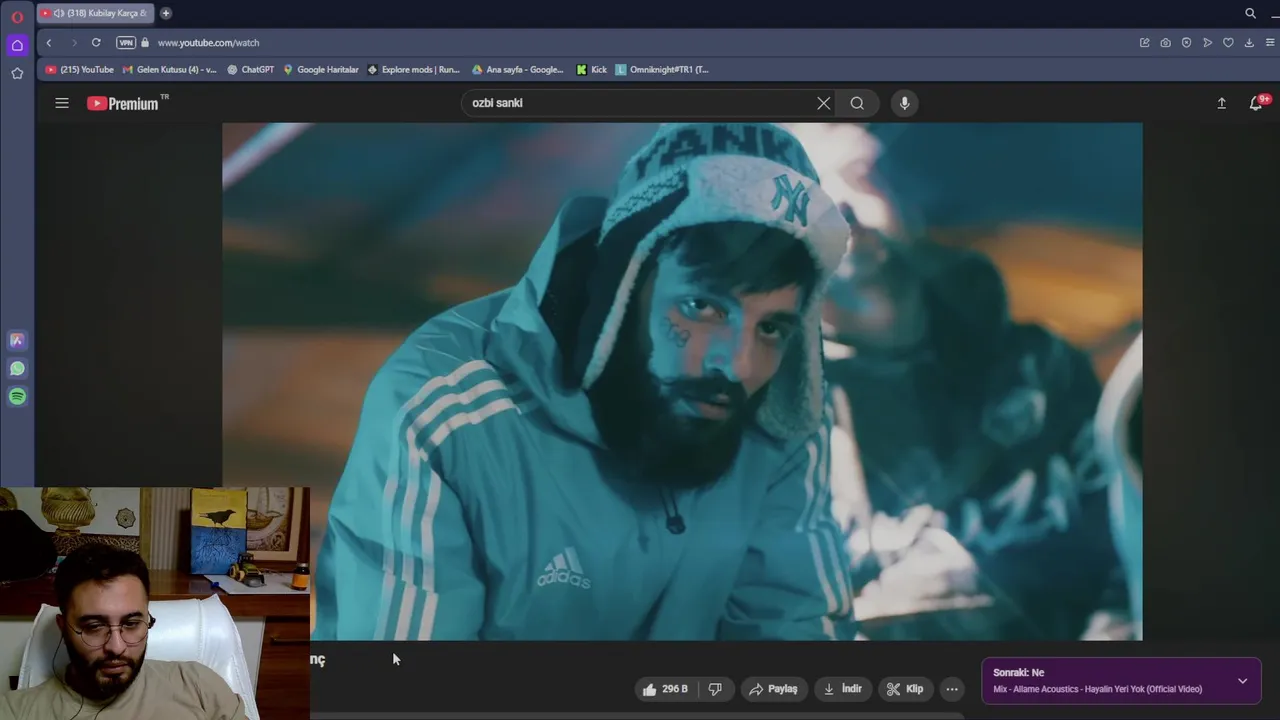Open a new tab with plus button
The image size is (1280, 720).
coord(166,13)
